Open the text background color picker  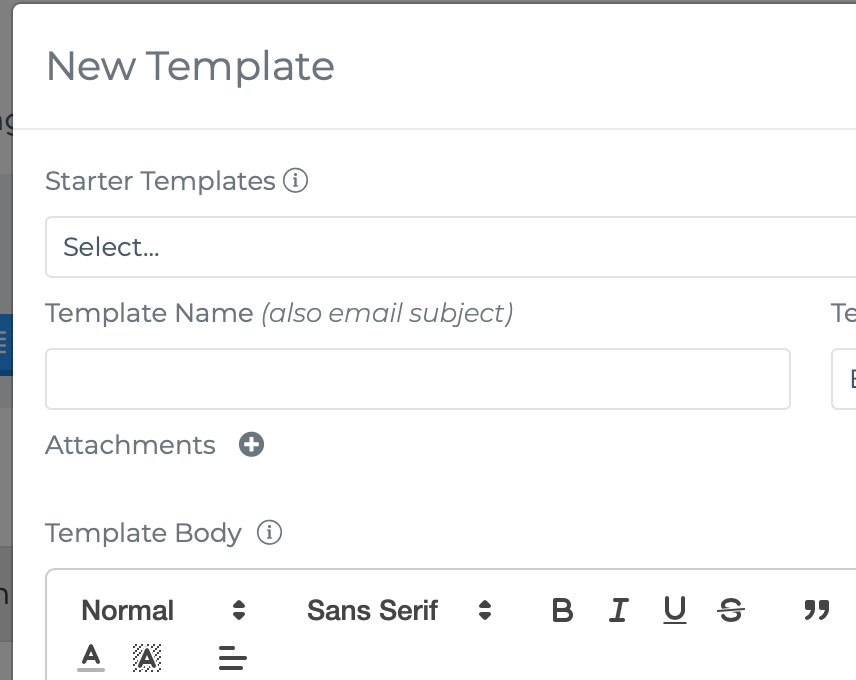(147, 657)
